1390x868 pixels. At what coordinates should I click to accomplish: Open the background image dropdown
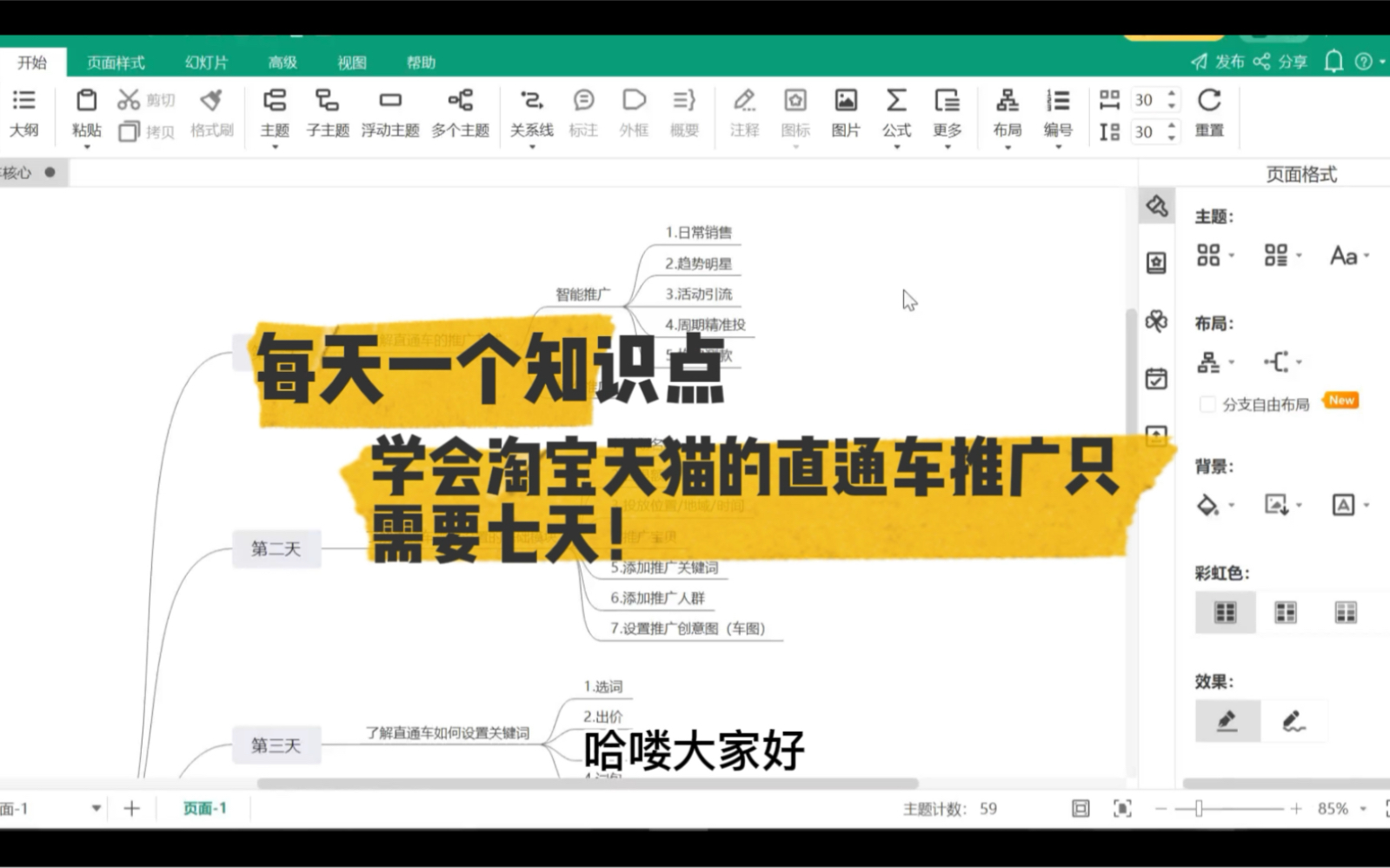1282,505
